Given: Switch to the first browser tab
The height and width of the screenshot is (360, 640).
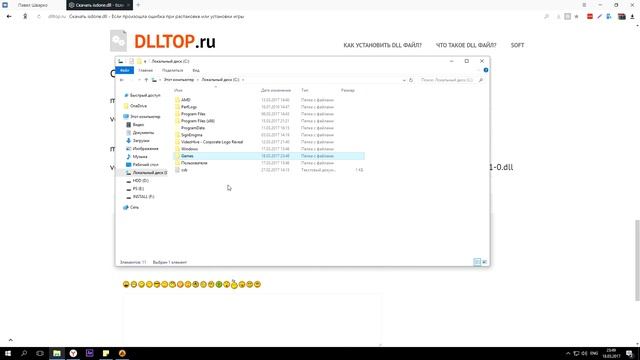Looking at the screenshot, I should (x=33, y=5).
